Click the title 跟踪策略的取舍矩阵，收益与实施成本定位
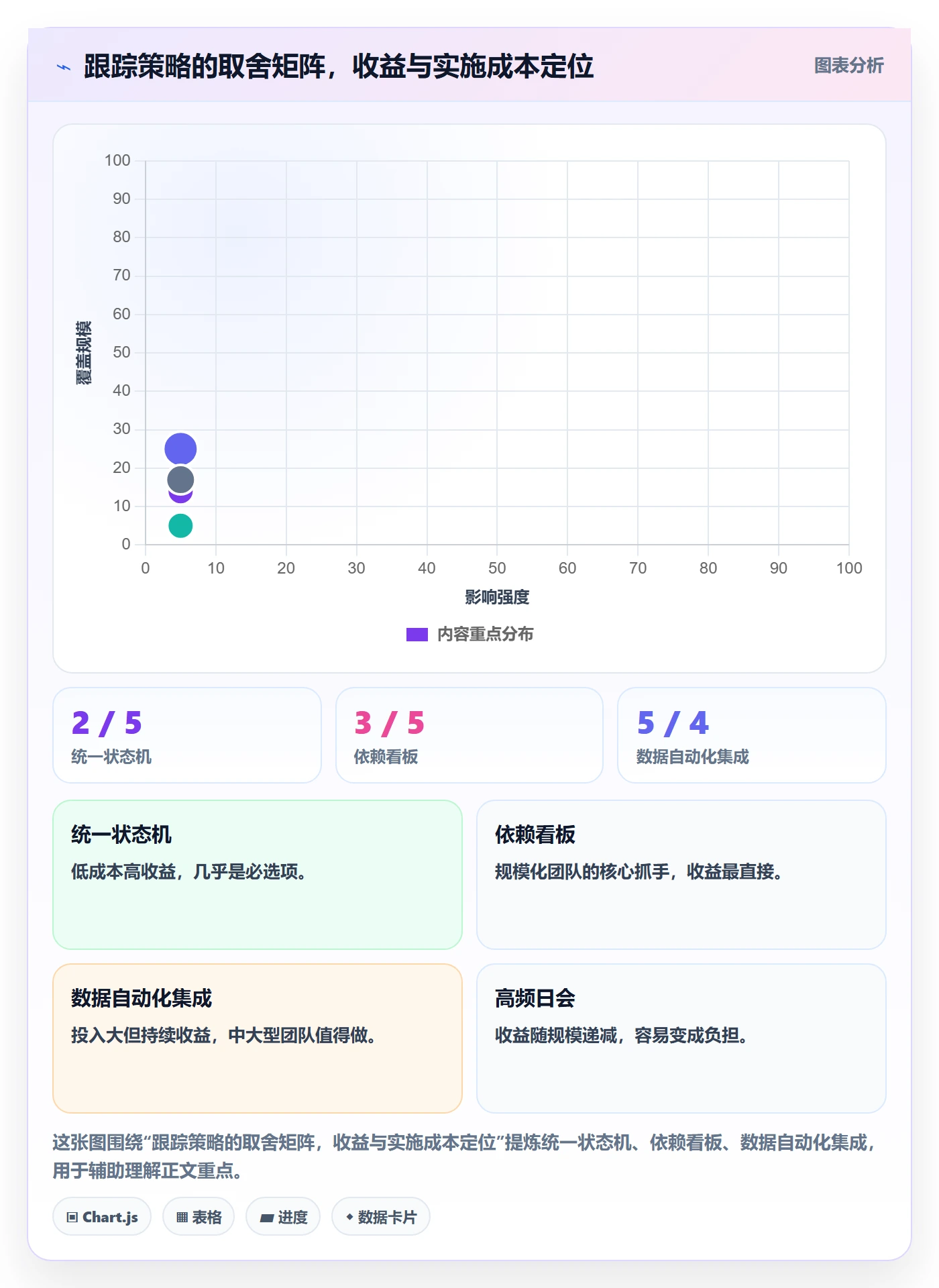The image size is (939, 1288). click(x=339, y=66)
